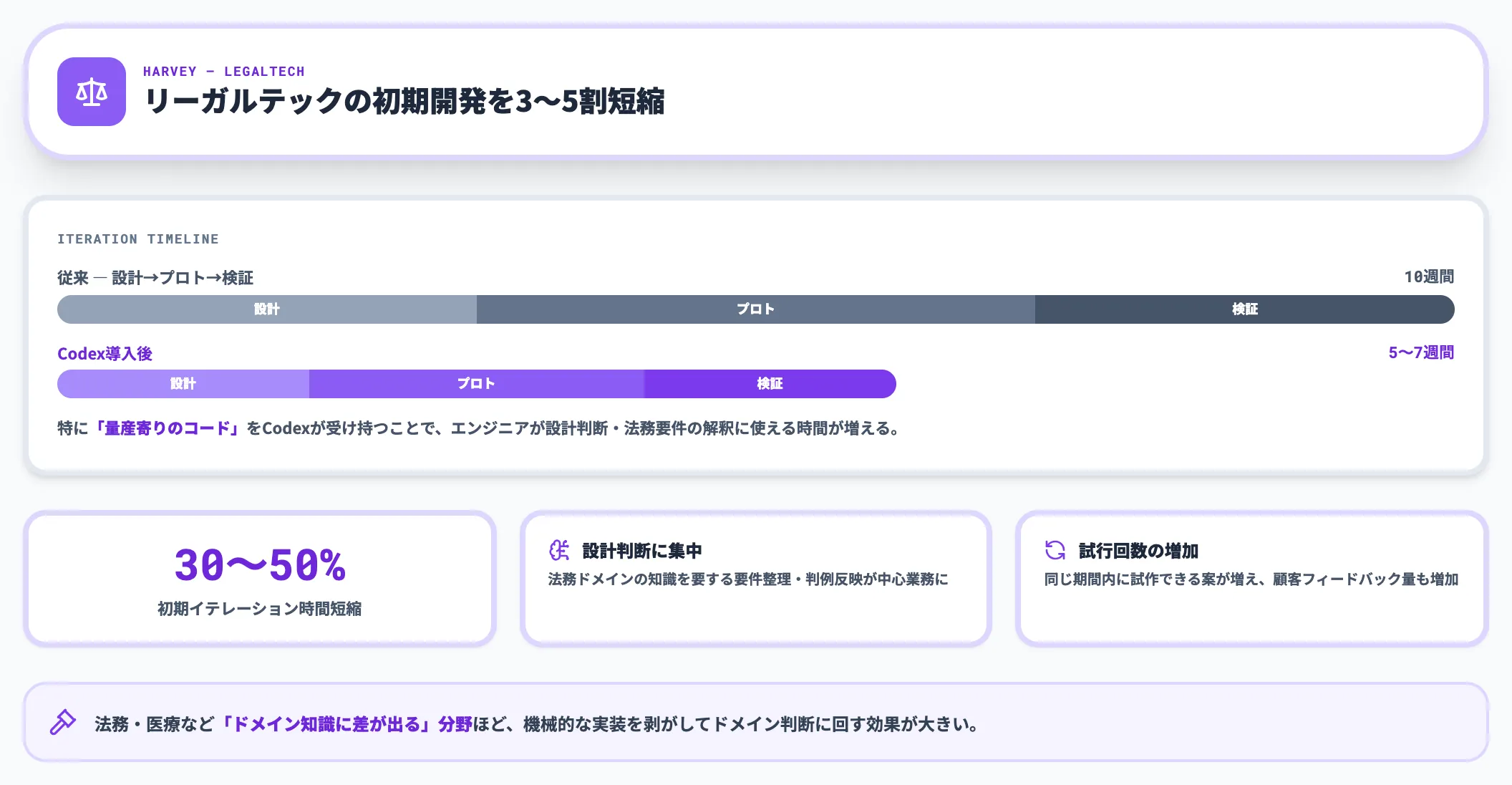Click the purple プロト segment after Codex
The width and height of the screenshot is (1512, 785).
point(476,384)
